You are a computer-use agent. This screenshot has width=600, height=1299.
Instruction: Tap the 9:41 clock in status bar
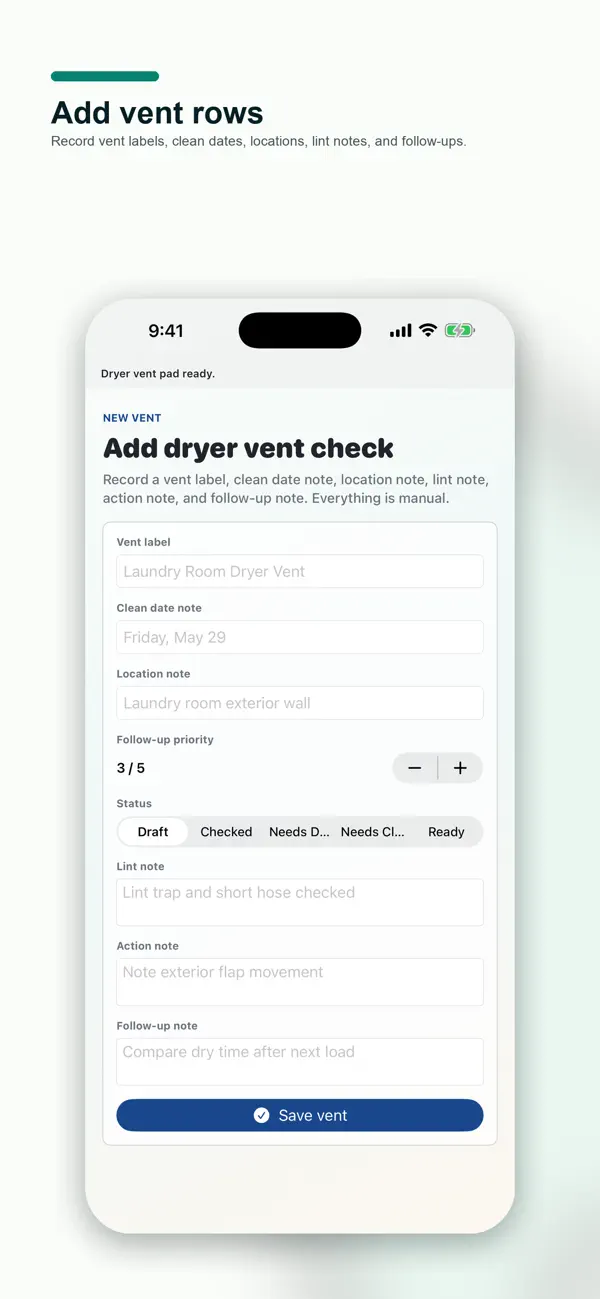click(166, 331)
